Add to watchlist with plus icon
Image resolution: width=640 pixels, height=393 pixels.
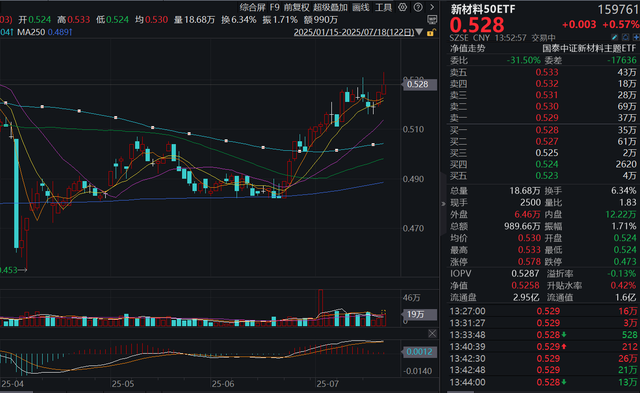click(636, 38)
